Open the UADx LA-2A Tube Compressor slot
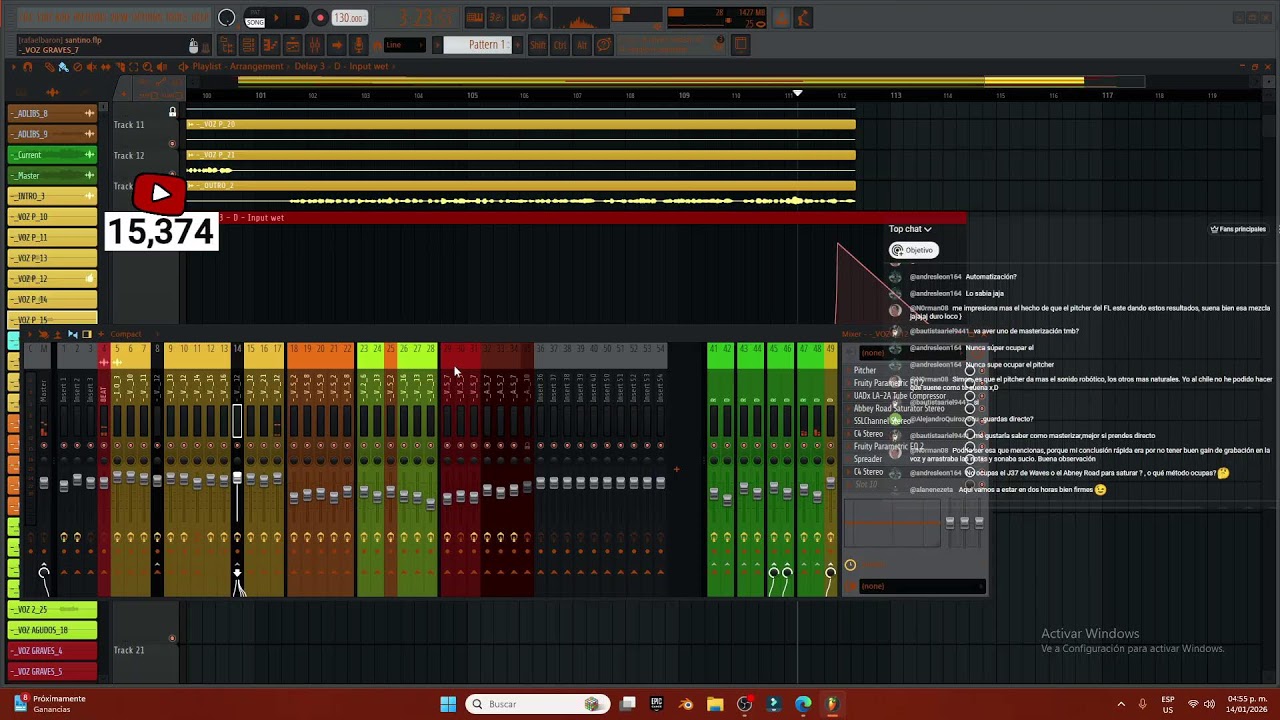 pos(899,396)
